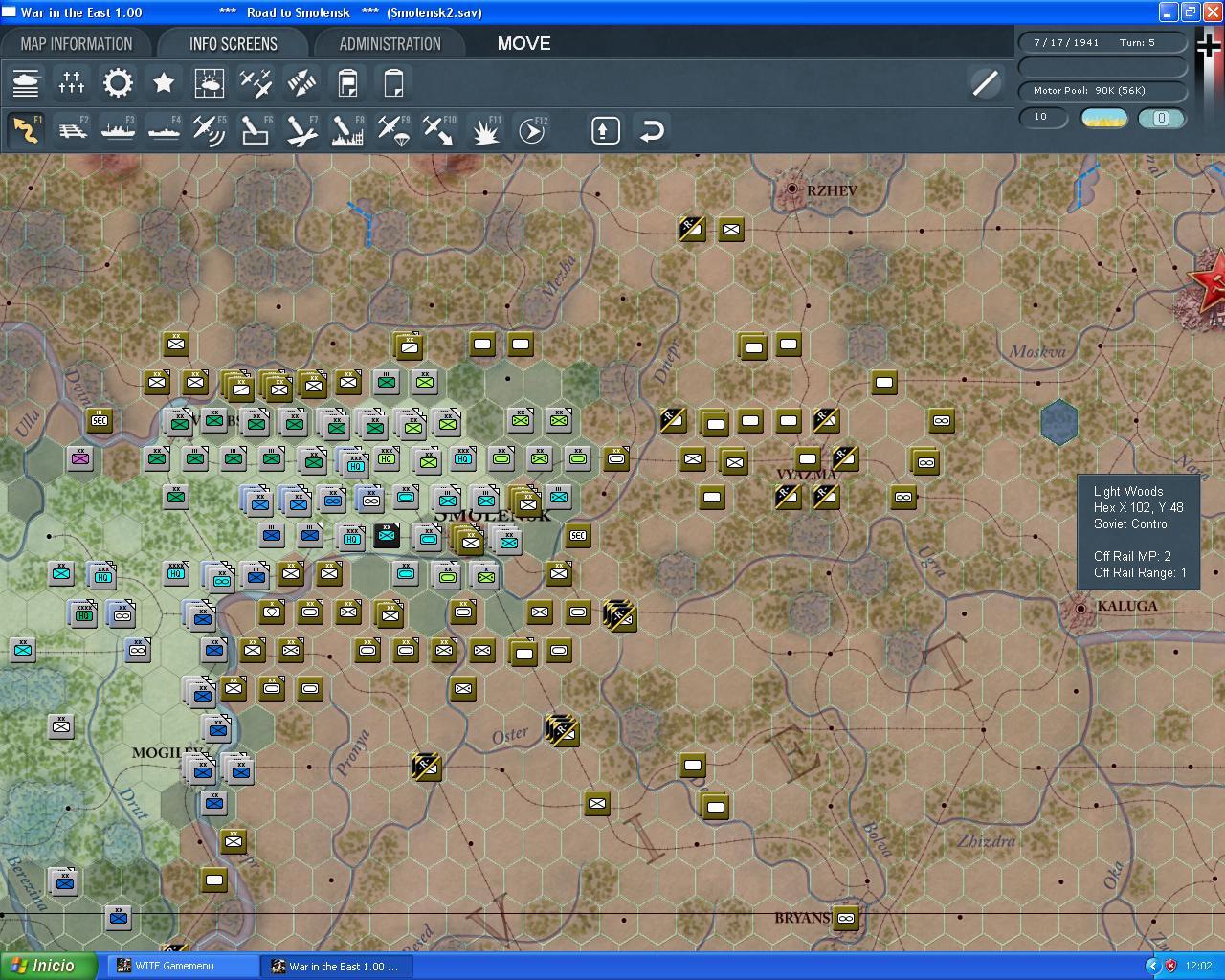The width and height of the screenshot is (1225, 980).
Task: Click the date and turn display
Action: pos(1102,43)
